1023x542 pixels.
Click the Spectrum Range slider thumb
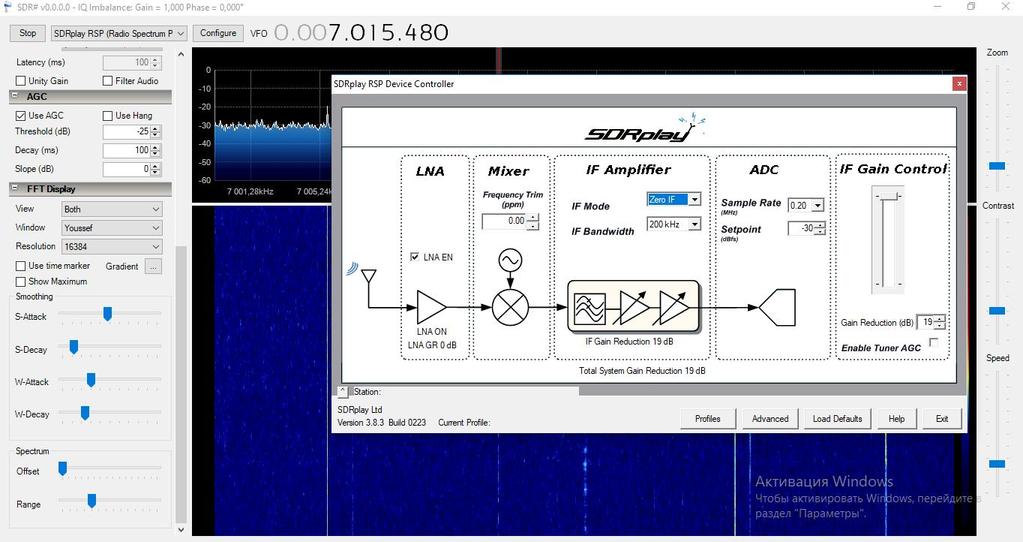tap(92, 501)
